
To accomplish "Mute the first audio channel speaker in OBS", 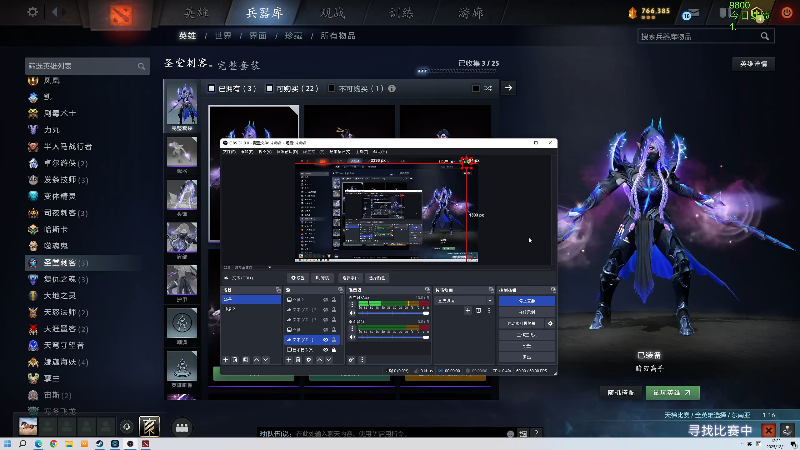I will pos(352,313).
